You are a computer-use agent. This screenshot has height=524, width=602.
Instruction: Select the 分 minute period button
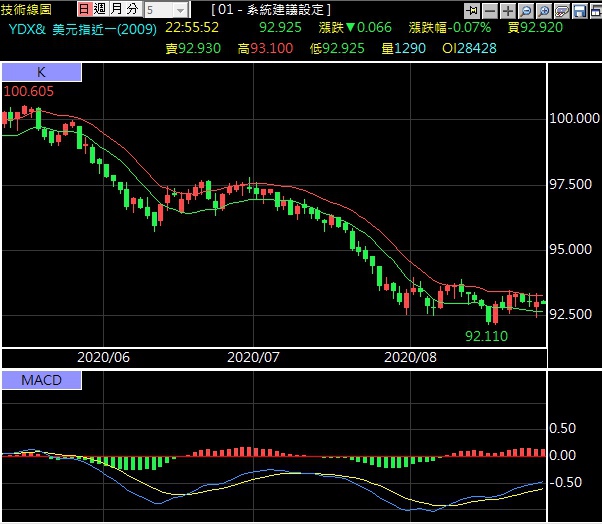pyautogui.click(x=133, y=9)
